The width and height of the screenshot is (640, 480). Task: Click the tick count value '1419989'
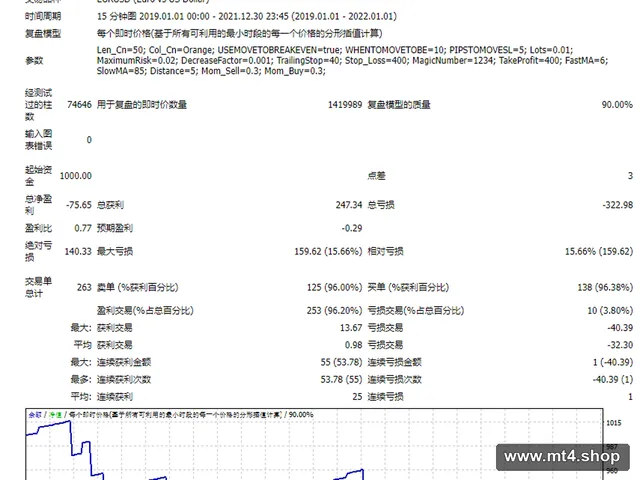(345, 104)
